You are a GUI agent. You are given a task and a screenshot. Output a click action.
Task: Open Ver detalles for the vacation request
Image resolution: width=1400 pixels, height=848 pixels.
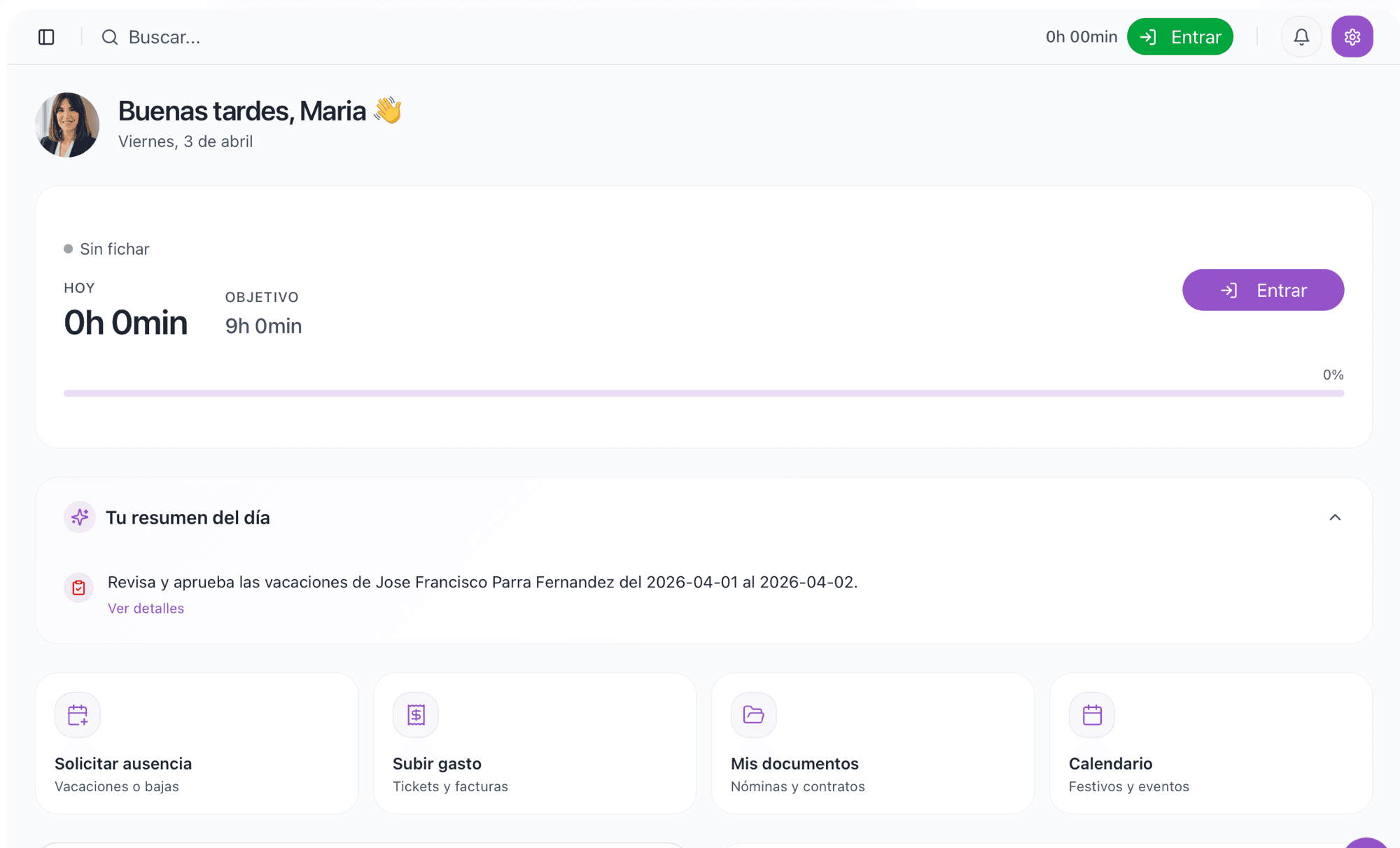(146, 608)
